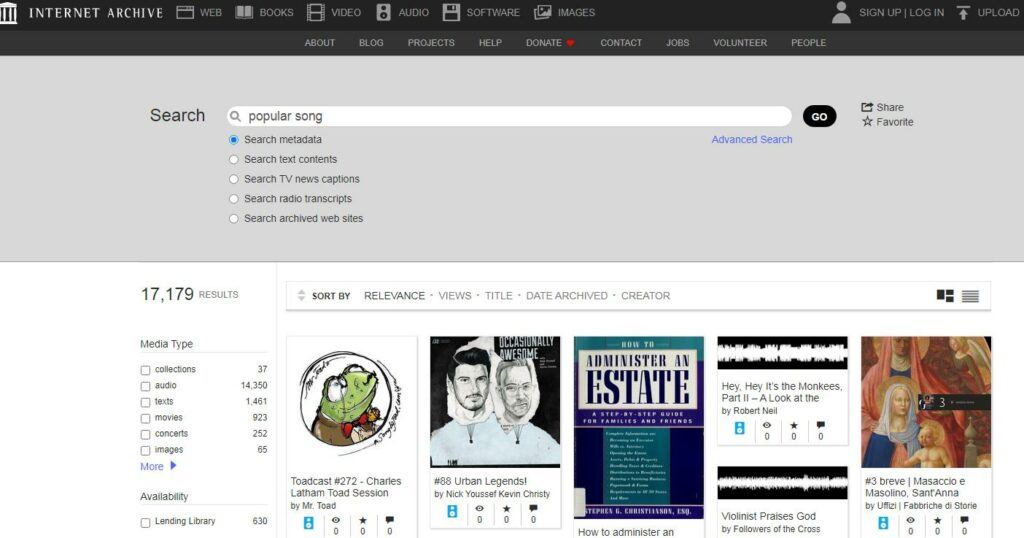Open the Volunteer menu item

coord(740,42)
